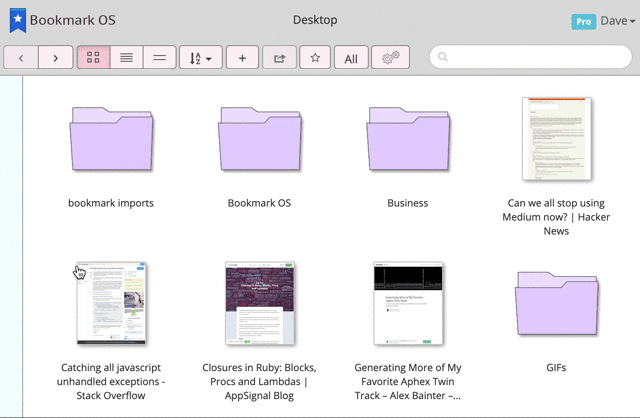Viewport: 640px width, 418px height.
Task: Open the Stack Overflow exceptions bookmark thumbnail
Action: point(111,303)
